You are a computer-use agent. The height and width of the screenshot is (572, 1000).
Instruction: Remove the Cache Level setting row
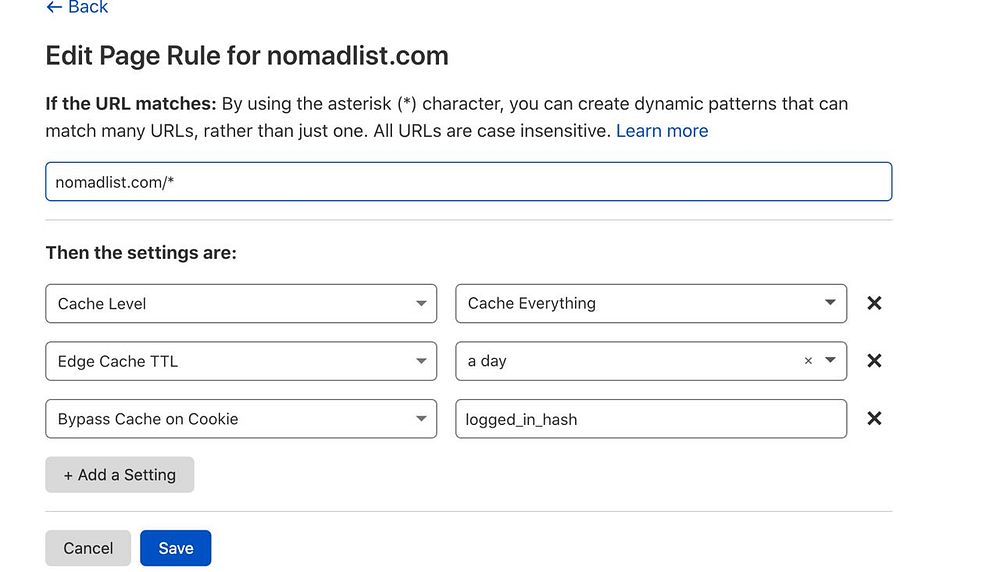click(x=874, y=303)
